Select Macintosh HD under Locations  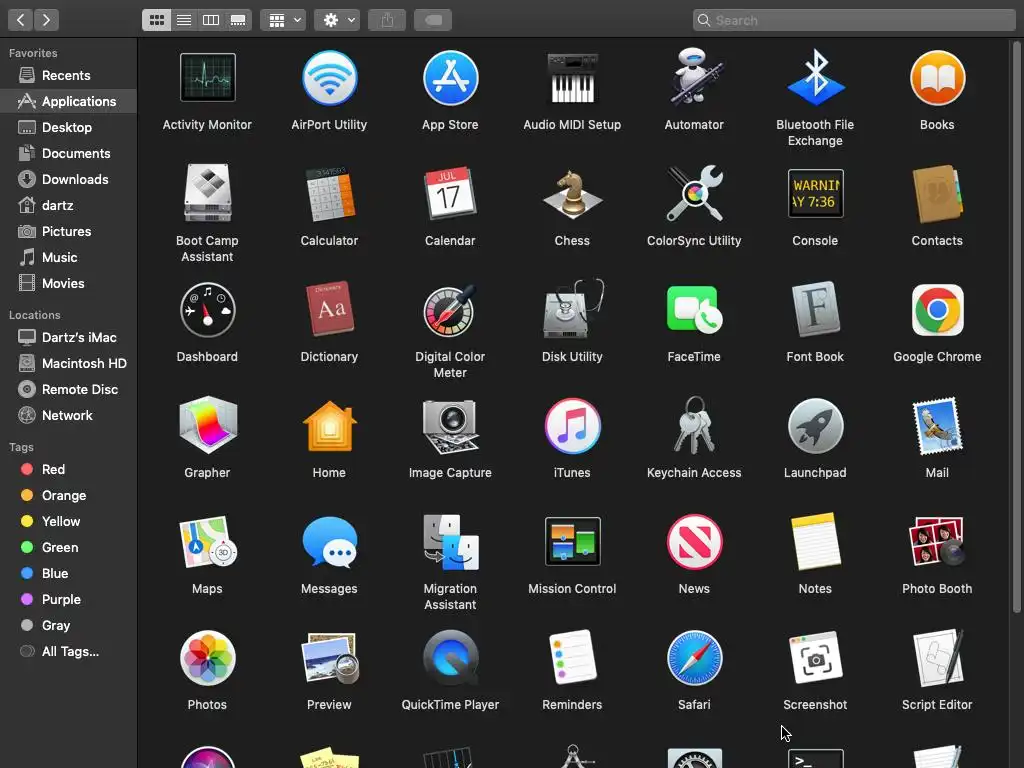pyautogui.click(x=69, y=363)
